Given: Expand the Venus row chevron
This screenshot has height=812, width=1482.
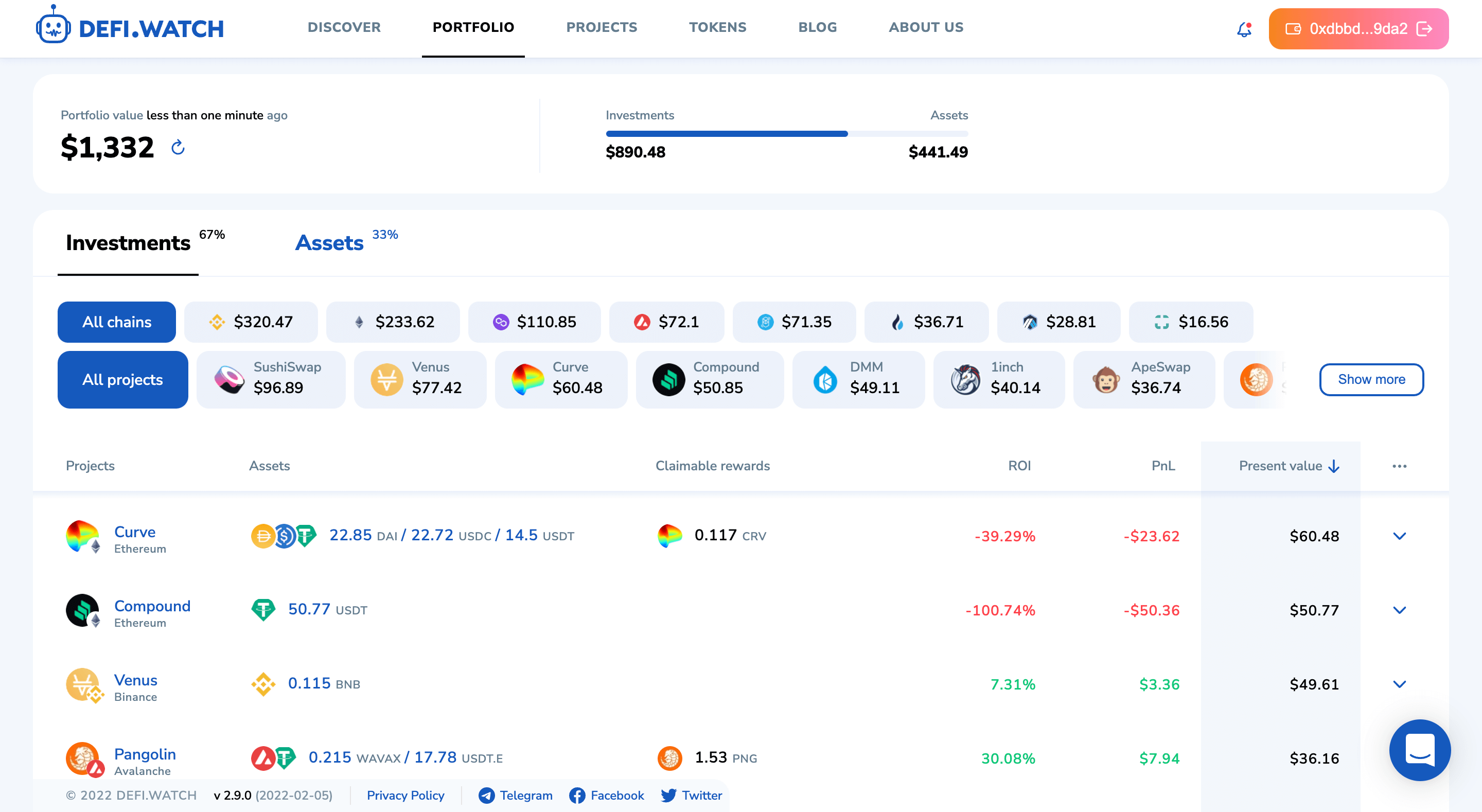Looking at the screenshot, I should click(1400, 685).
